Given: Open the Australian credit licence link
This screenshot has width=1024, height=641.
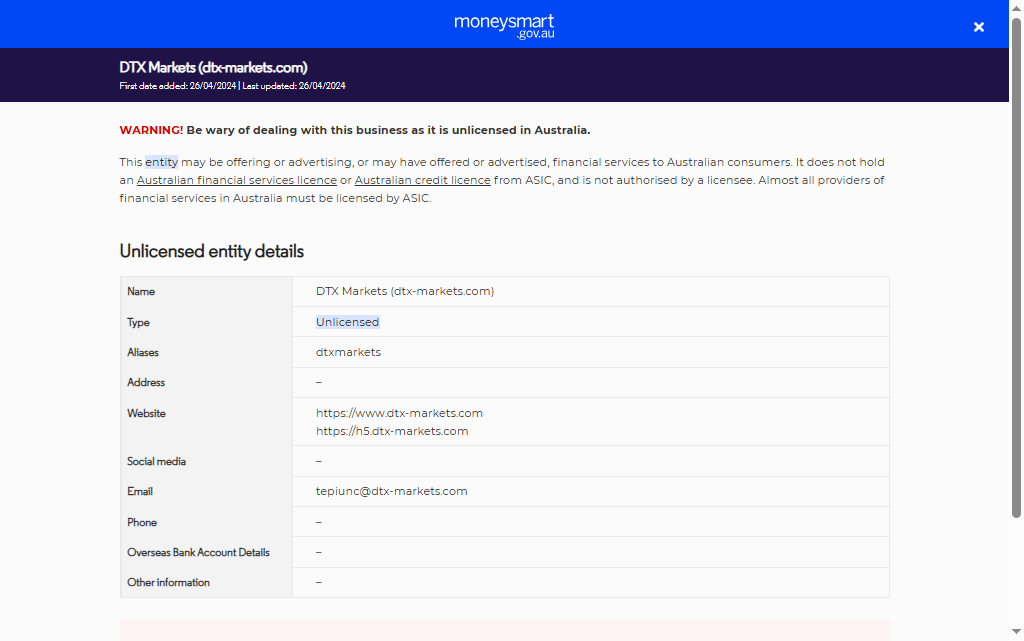Looking at the screenshot, I should [x=422, y=181].
